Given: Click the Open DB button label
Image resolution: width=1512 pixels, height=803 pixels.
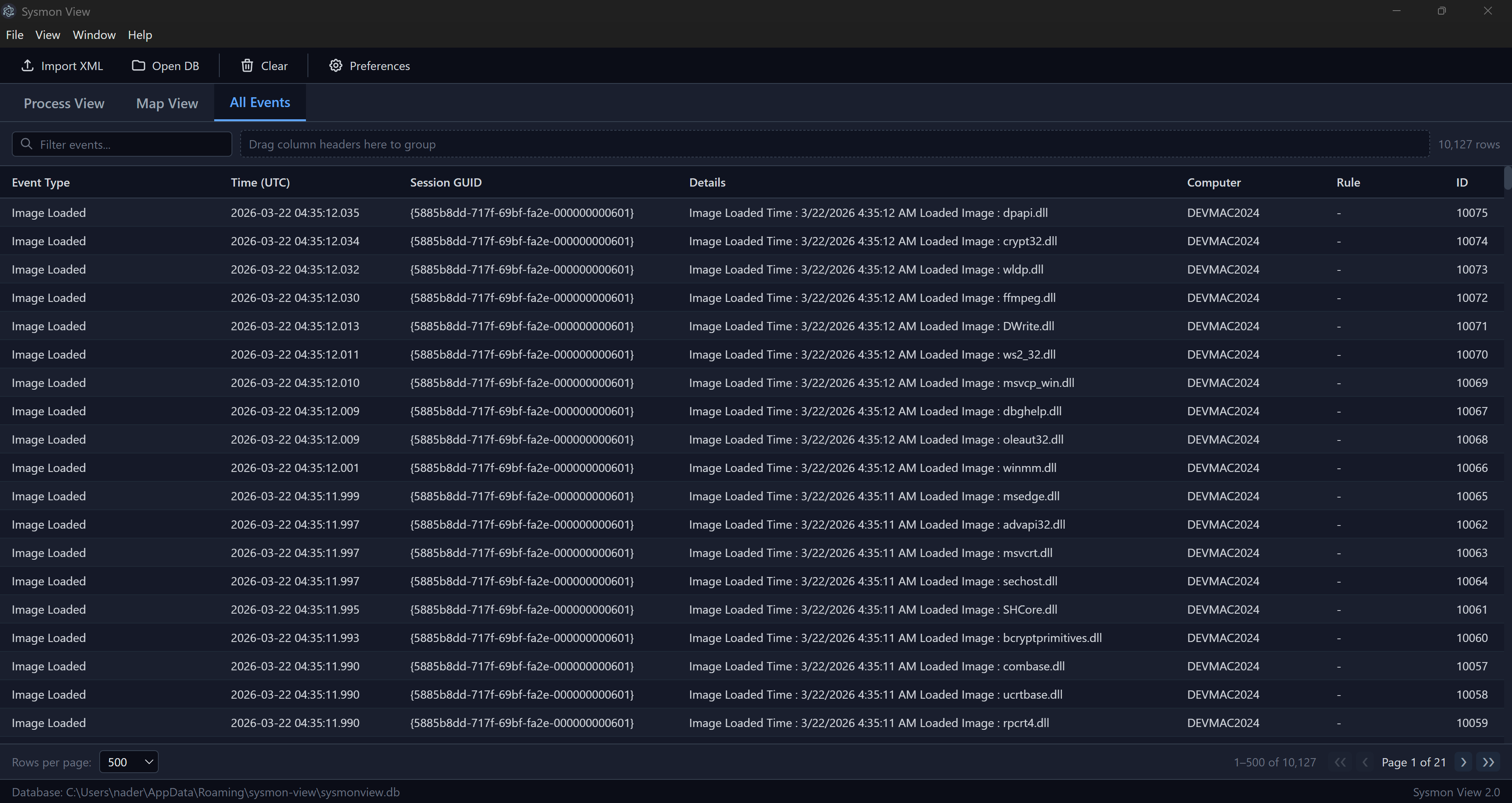Looking at the screenshot, I should click(x=176, y=66).
